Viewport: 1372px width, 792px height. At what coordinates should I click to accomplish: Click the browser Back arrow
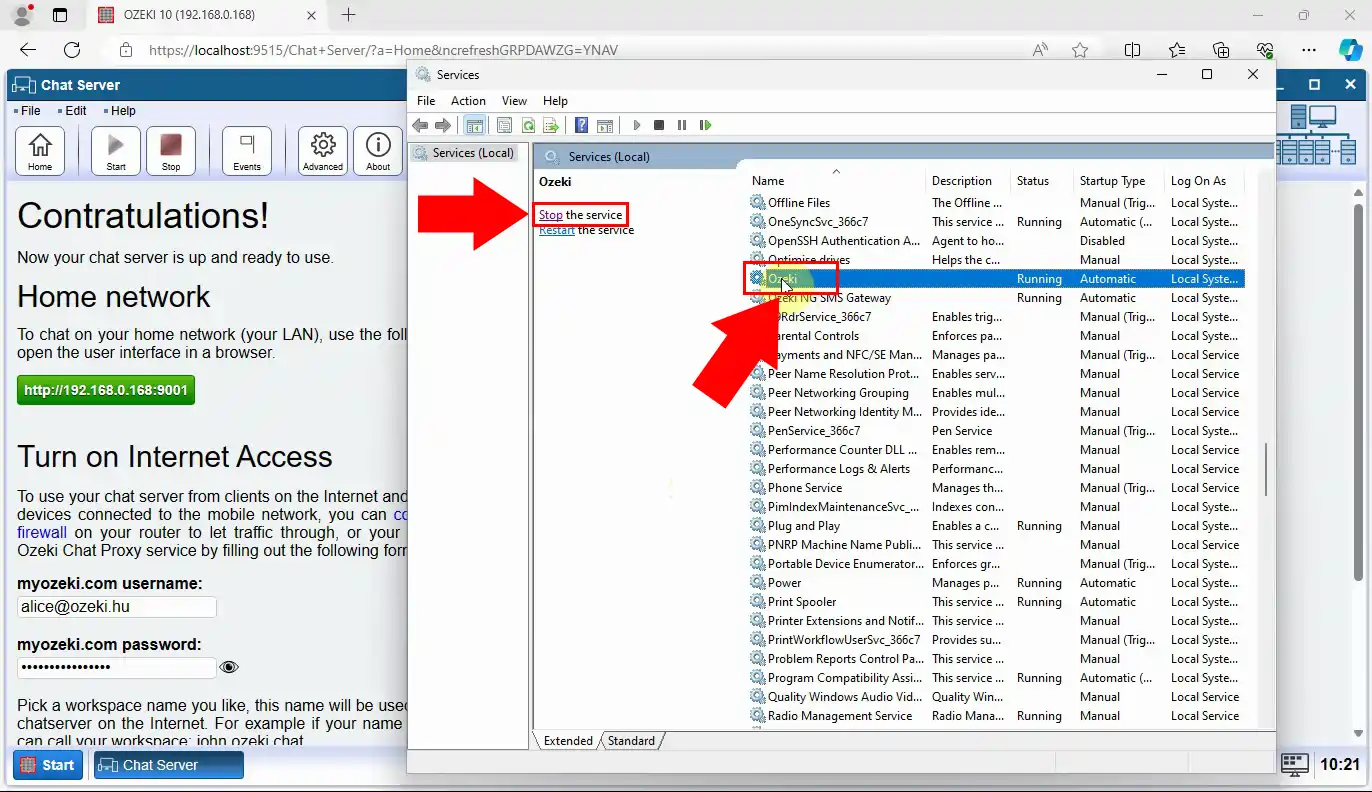click(28, 50)
